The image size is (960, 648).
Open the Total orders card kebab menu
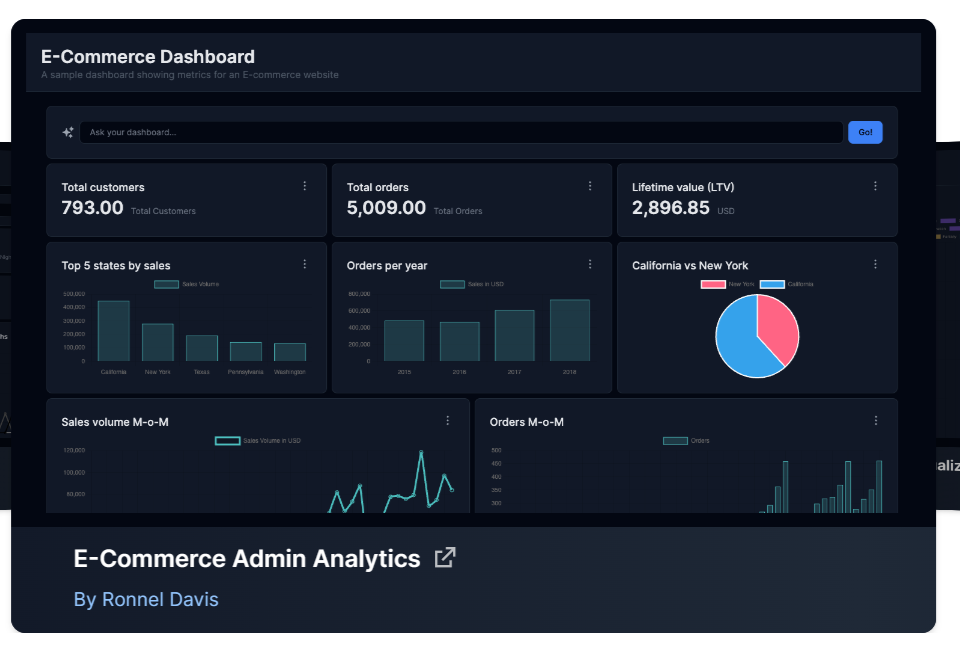pyautogui.click(x=590, y=186)
